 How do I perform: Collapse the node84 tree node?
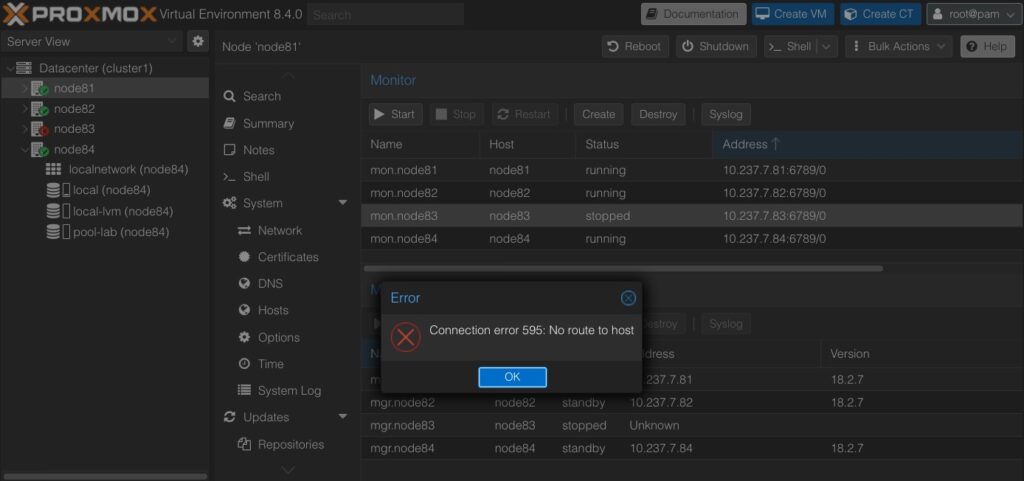click(x=25, y=149)
